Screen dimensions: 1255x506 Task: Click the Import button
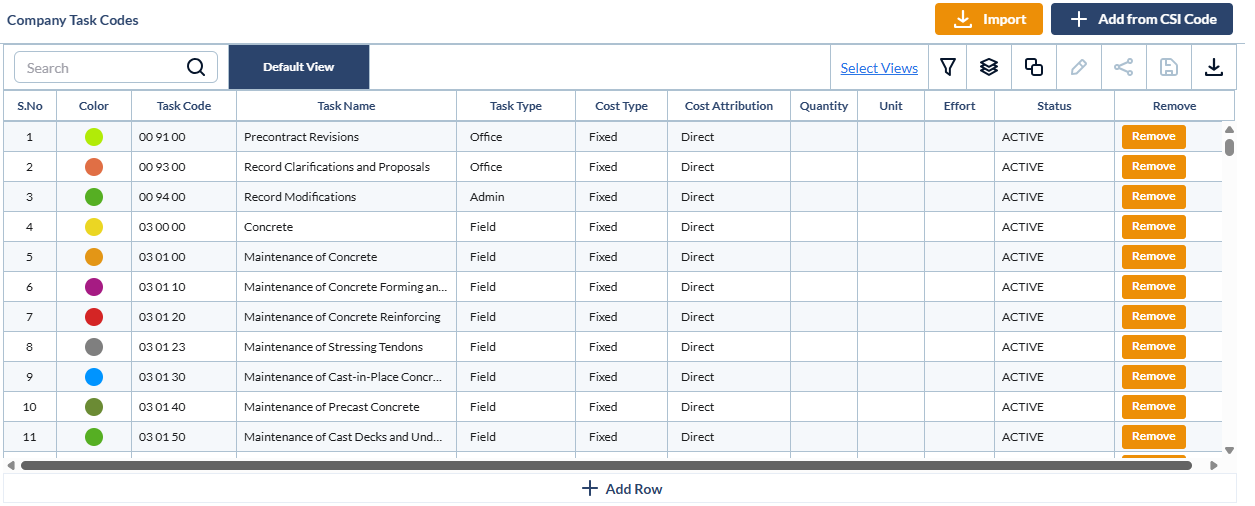(989, 19)
